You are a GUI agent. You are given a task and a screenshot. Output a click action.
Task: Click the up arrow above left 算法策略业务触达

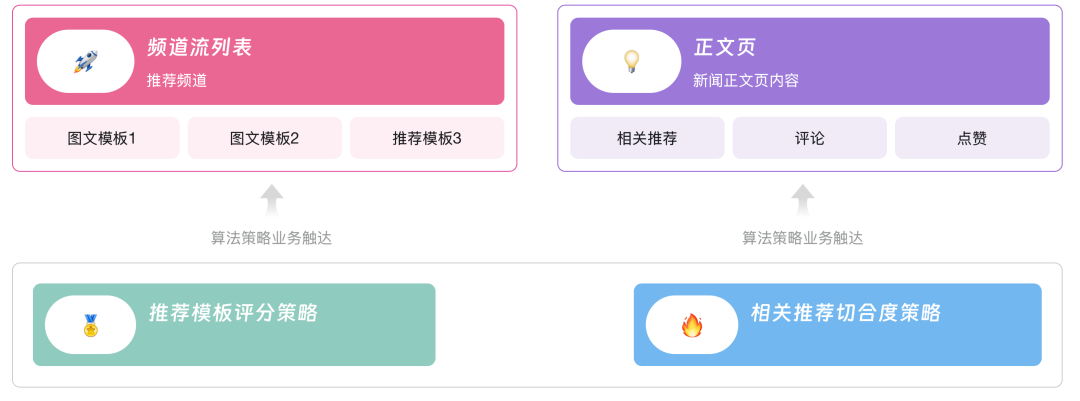click(271, 200)
